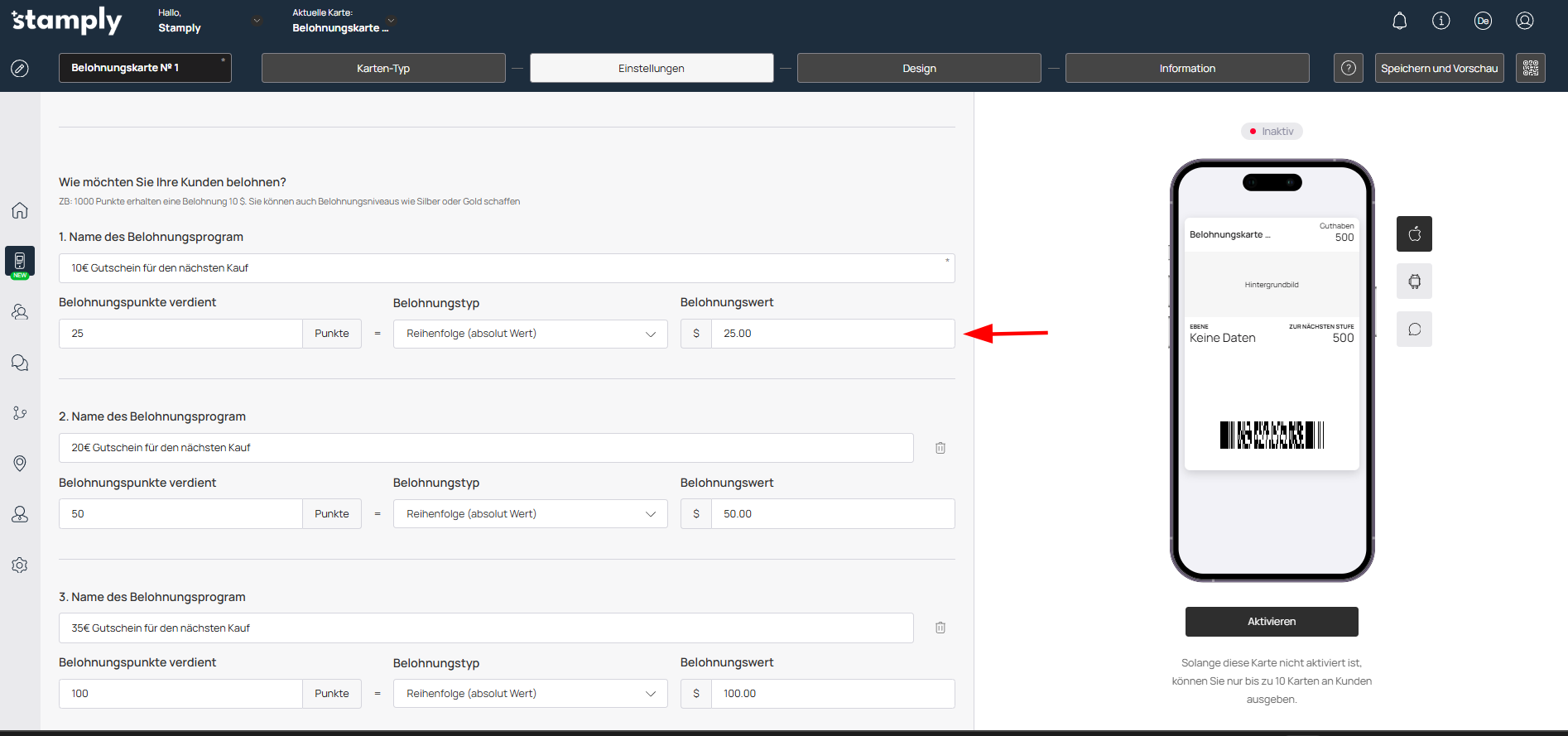The height and width of the screenshot is (736, 1568).
Task: Delete the 20€ Gutschein reward row
Action: click(x=940, y=448)
